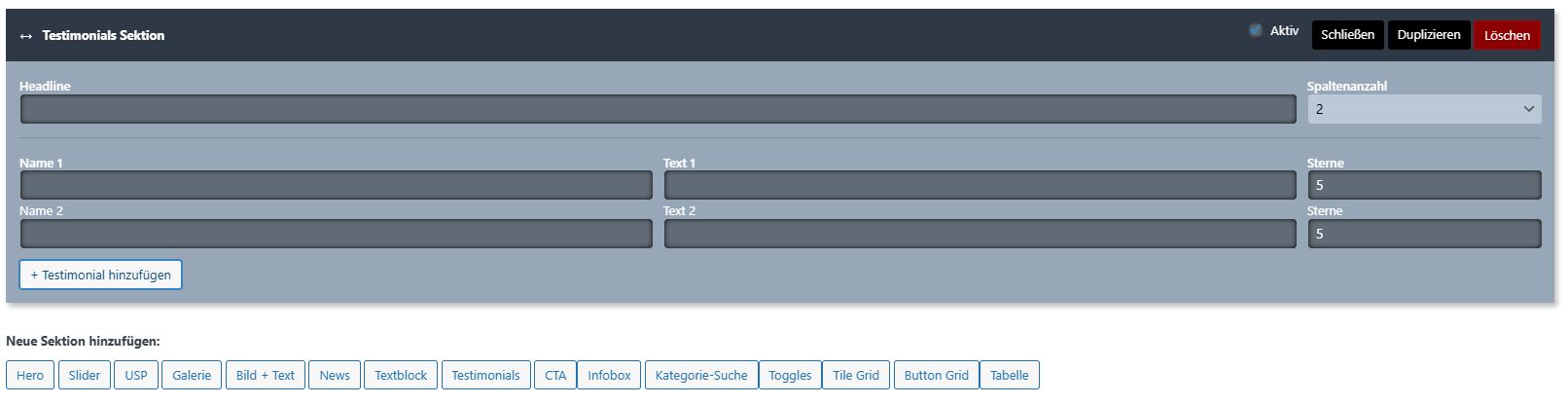This screenshot has width=1568, height=406.
Task: Add a Bild + Text section
Action: tap(265, 375)
